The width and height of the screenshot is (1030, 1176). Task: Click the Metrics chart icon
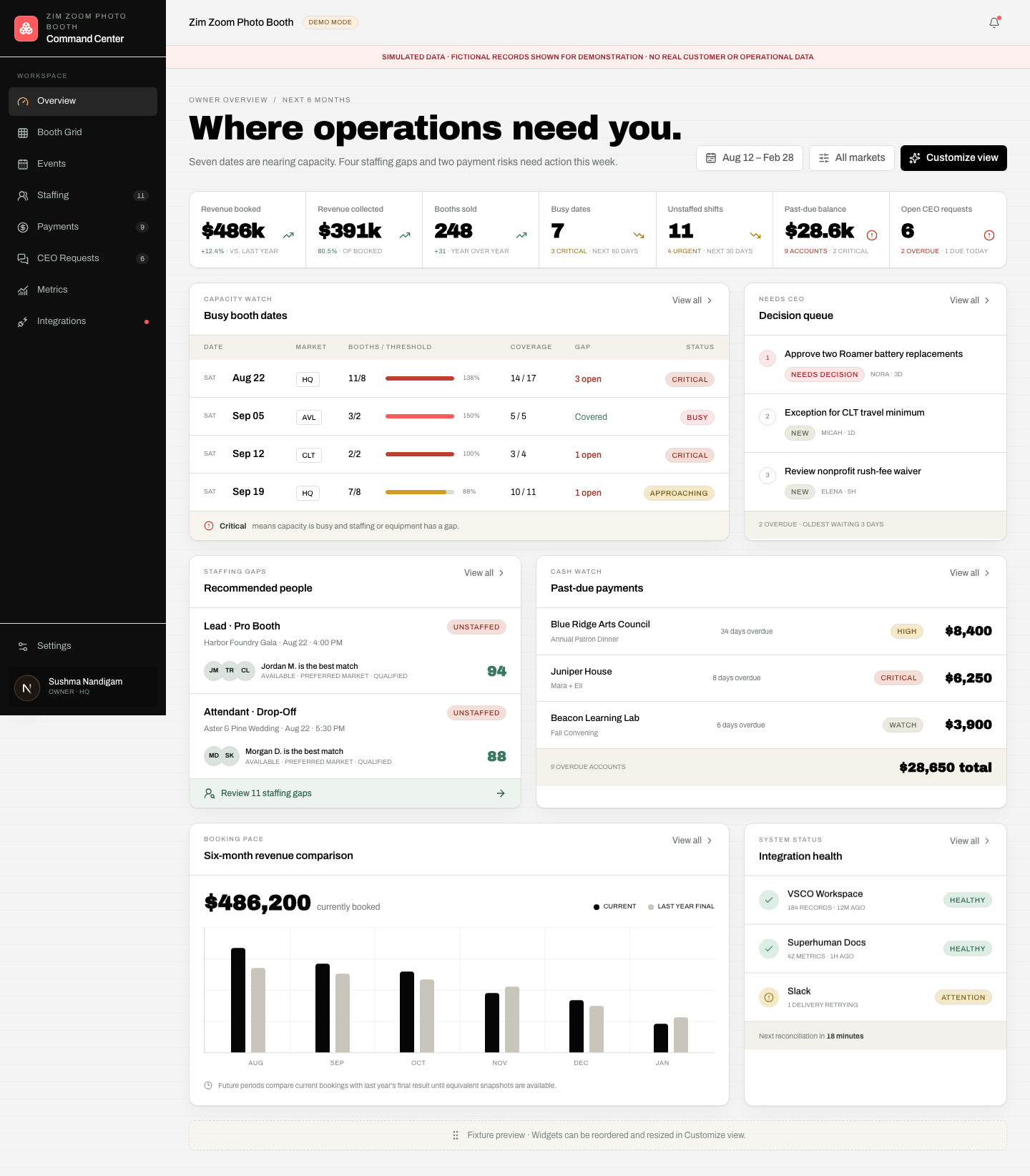click(23, 290)
